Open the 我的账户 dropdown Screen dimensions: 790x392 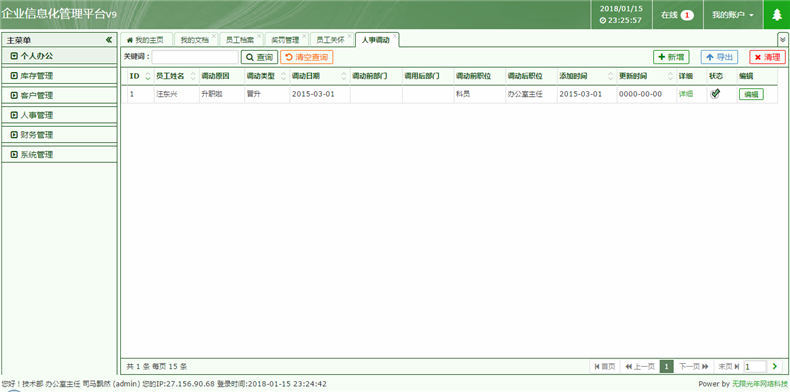tap(733, 15)
